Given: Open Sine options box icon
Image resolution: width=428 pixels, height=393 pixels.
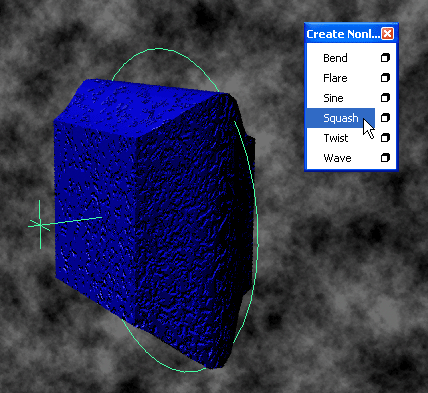Looking at the screenshot, I should pyautogui.click(x=385, y=98).
